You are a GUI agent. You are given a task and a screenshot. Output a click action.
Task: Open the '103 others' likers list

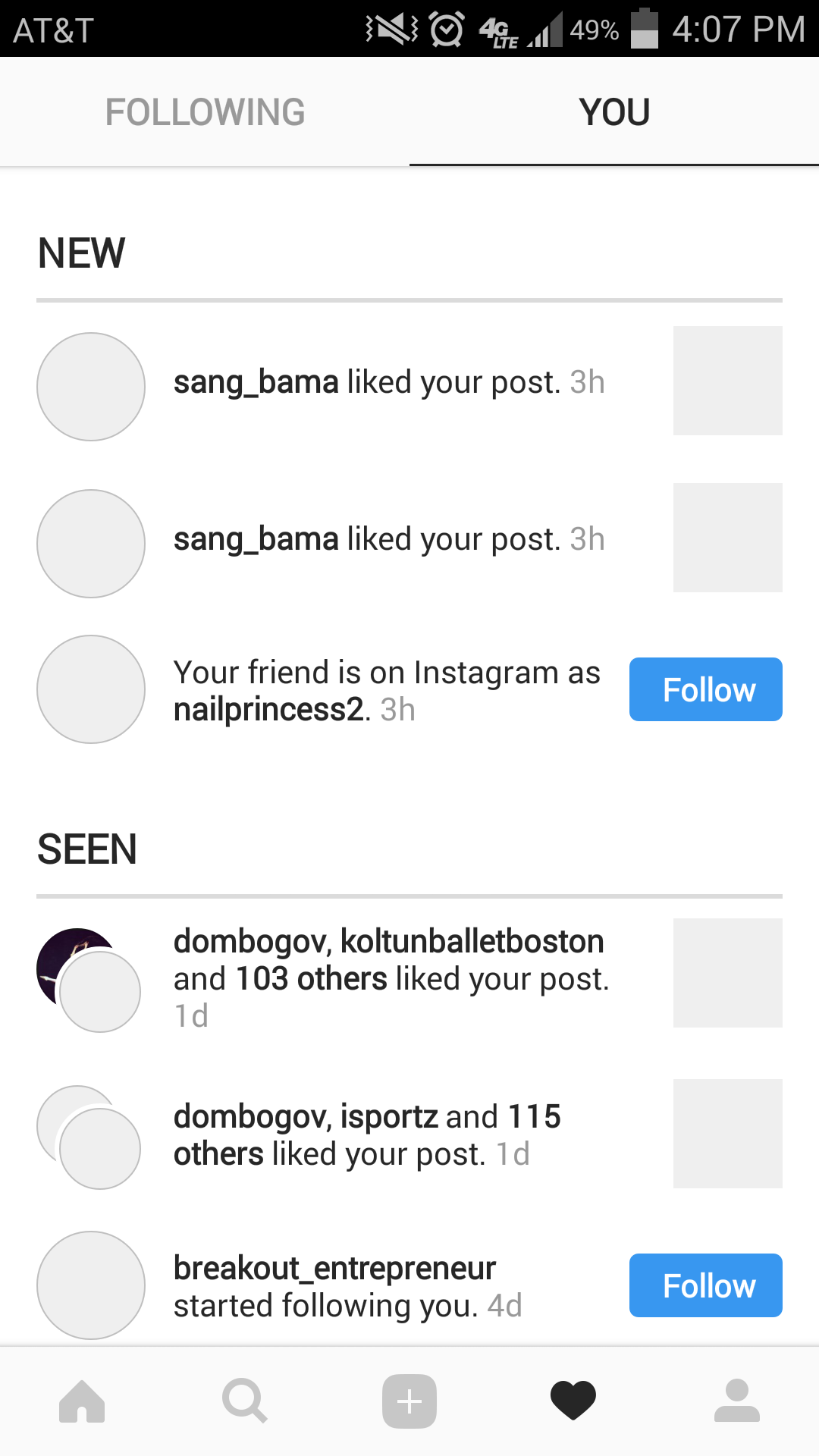(x=312, y=979)
